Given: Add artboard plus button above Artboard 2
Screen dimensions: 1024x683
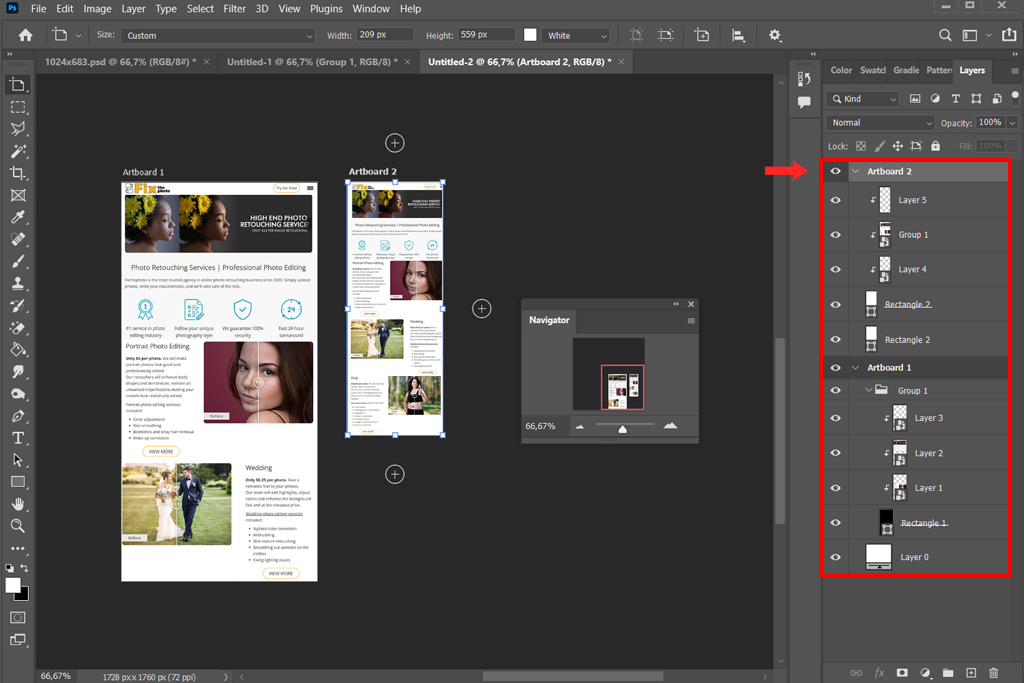Looking at the screenshot, I should tap(394, 143).
